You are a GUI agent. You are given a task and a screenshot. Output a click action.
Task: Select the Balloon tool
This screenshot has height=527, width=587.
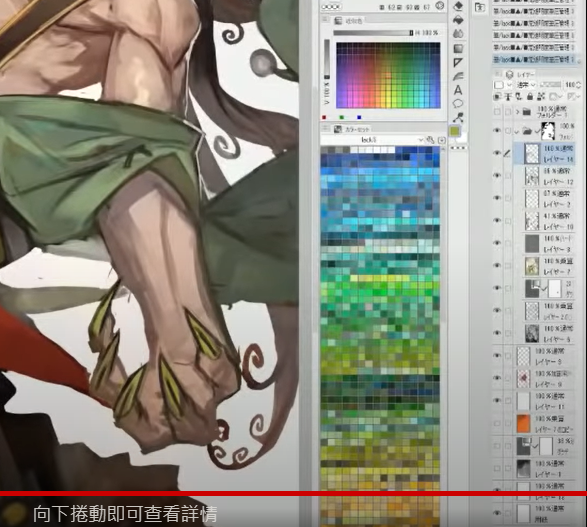coord(458,104)
